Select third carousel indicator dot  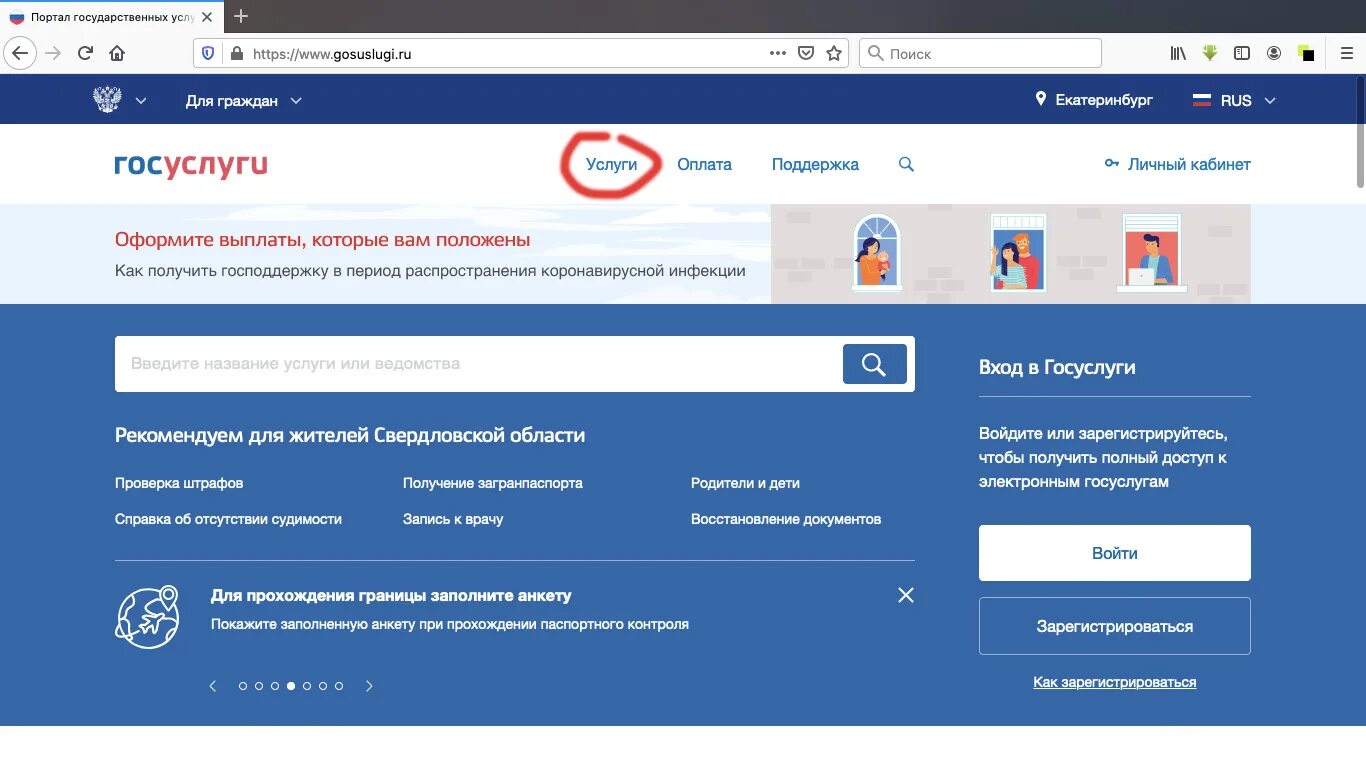coord(275,686)
